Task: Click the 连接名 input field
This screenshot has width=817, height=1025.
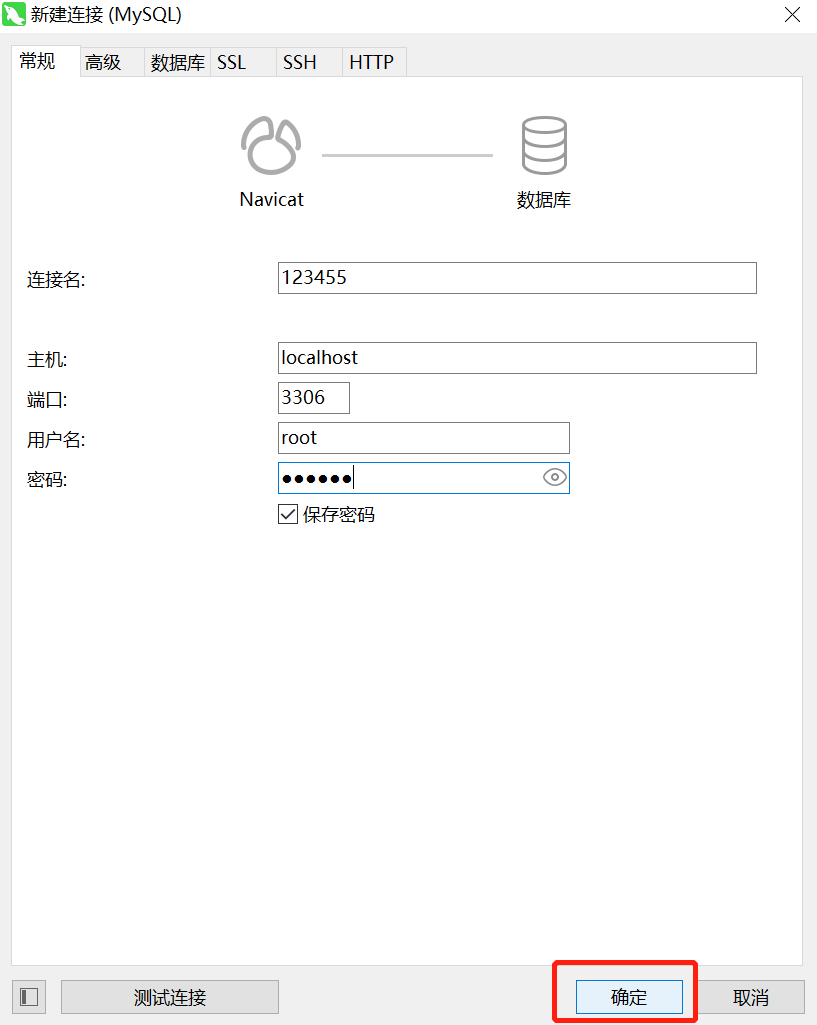Action: click(x=516, y=278)
